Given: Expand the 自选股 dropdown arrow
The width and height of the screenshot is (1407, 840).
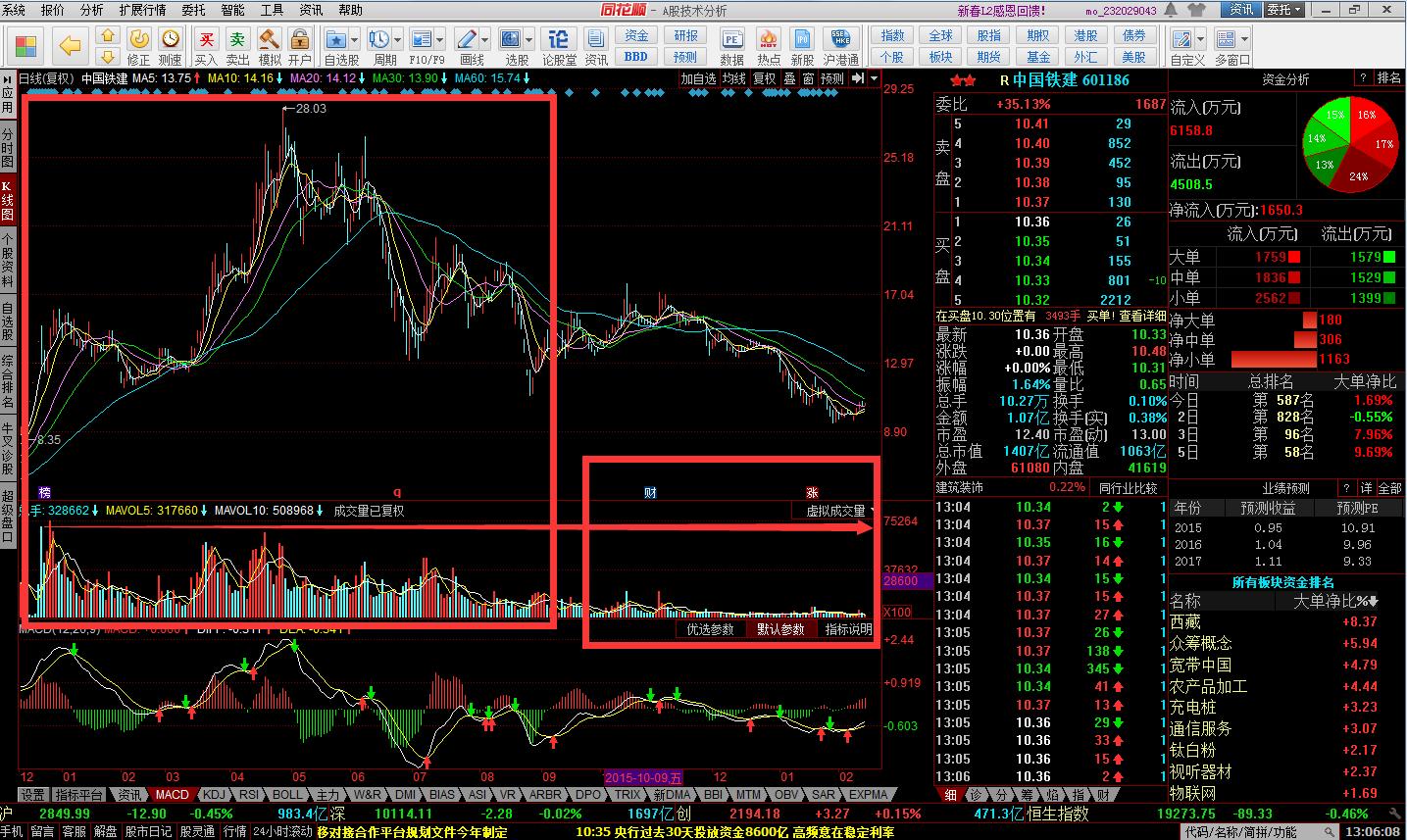Looking at the screenshot, I should coord(355,39).
